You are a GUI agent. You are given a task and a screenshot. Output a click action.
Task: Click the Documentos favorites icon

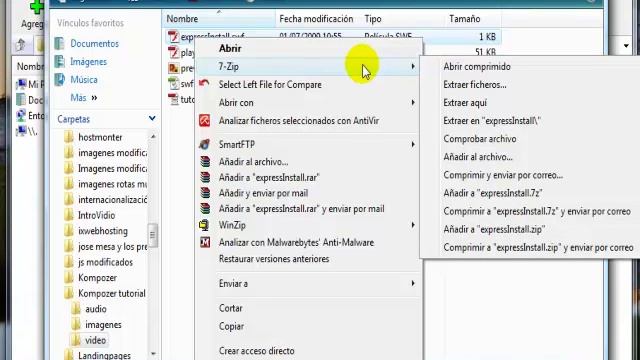pyautogui.click(x=60, y=43)
